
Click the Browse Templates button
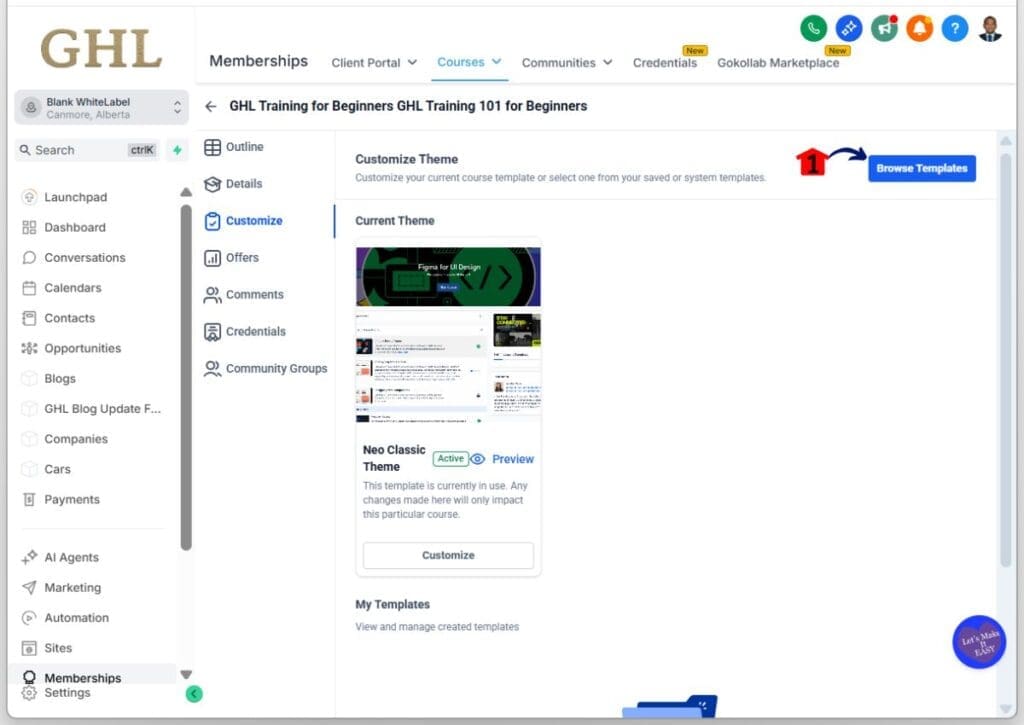[921, 168]
